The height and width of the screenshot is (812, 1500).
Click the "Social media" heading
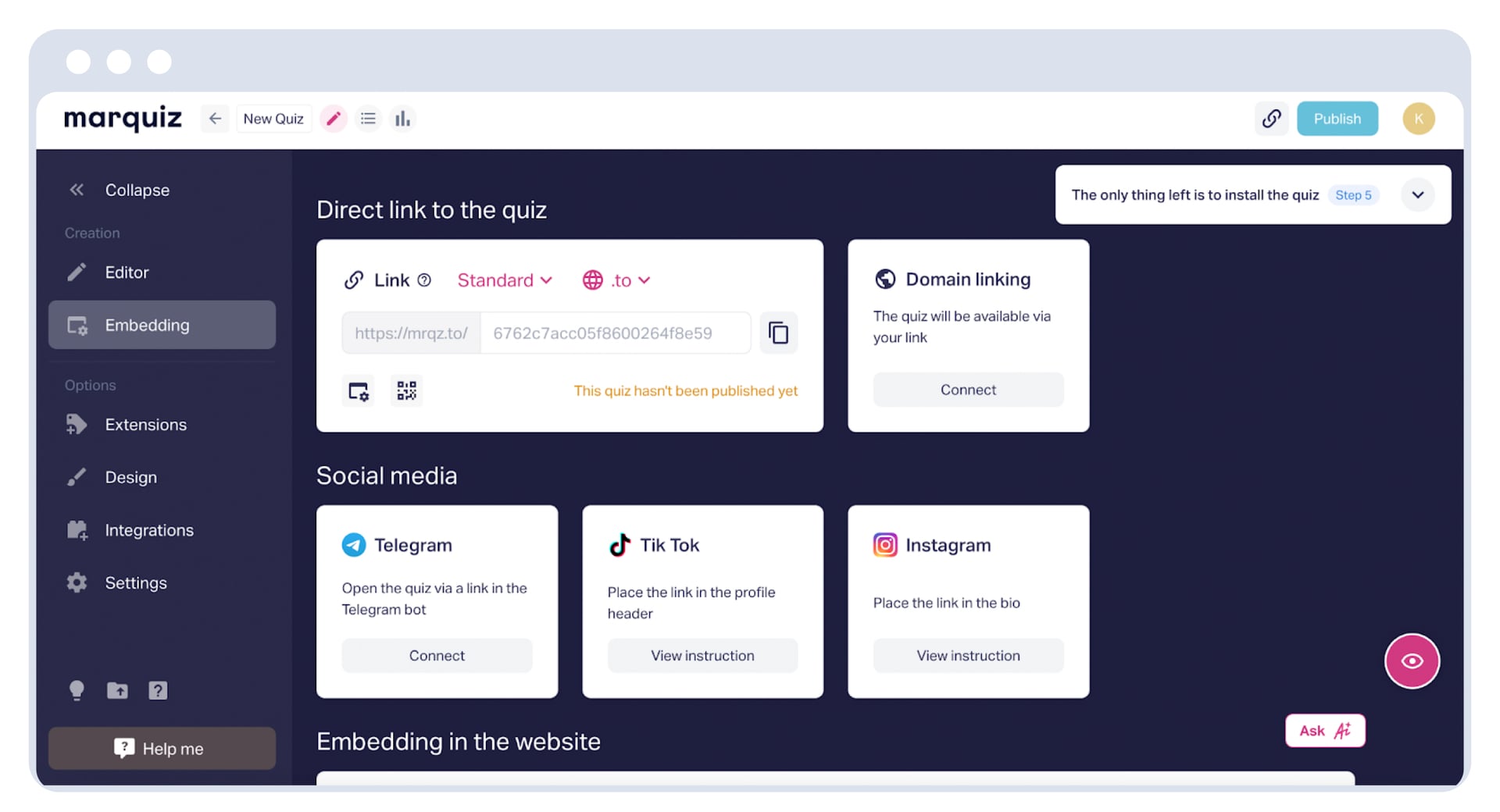(387, 476)
